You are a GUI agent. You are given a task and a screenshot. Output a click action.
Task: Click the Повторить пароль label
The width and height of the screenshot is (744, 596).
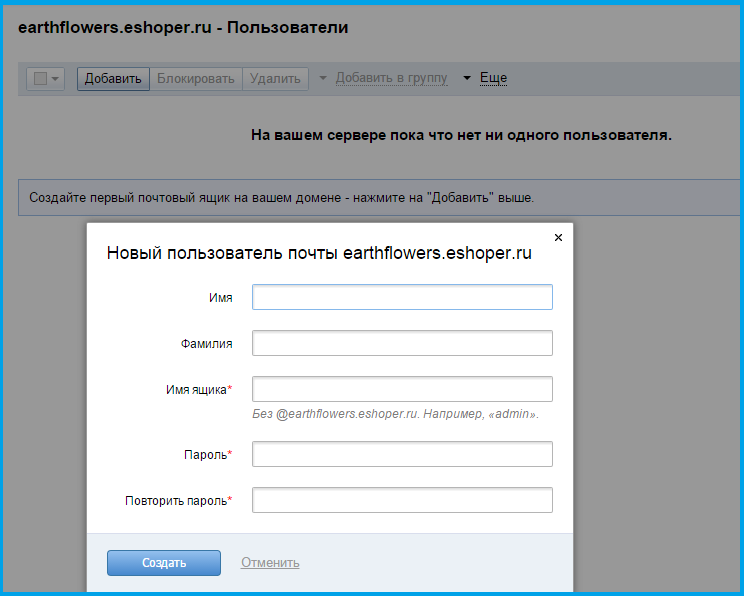click(178, 501)
